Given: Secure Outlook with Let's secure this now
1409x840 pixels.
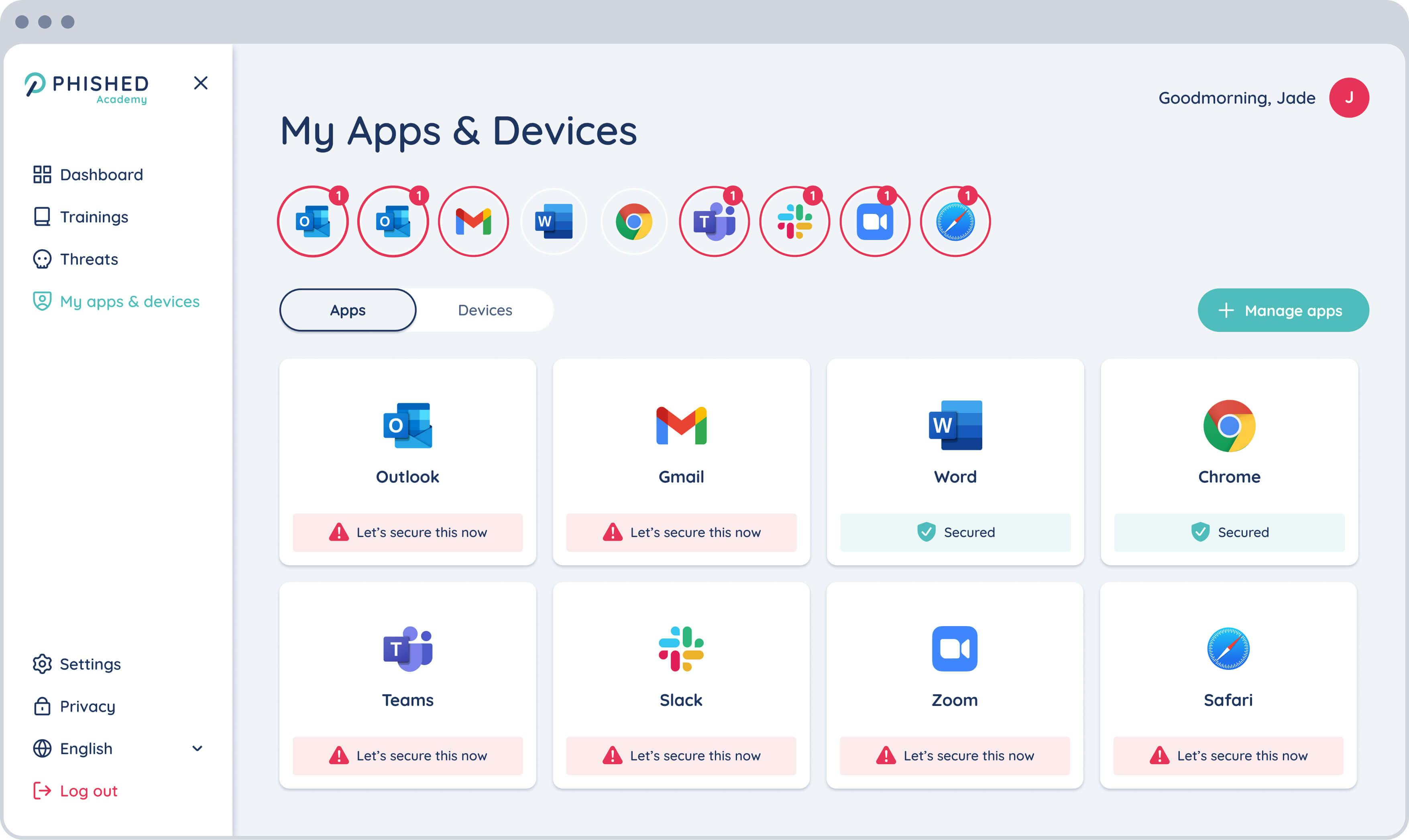Looking at the screenshot, I should click(407, 533).
